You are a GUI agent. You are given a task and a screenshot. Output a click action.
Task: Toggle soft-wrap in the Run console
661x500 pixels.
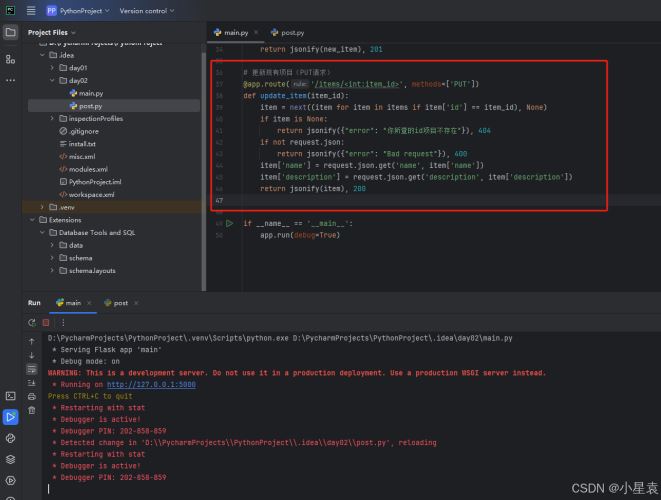pos(32,369)
